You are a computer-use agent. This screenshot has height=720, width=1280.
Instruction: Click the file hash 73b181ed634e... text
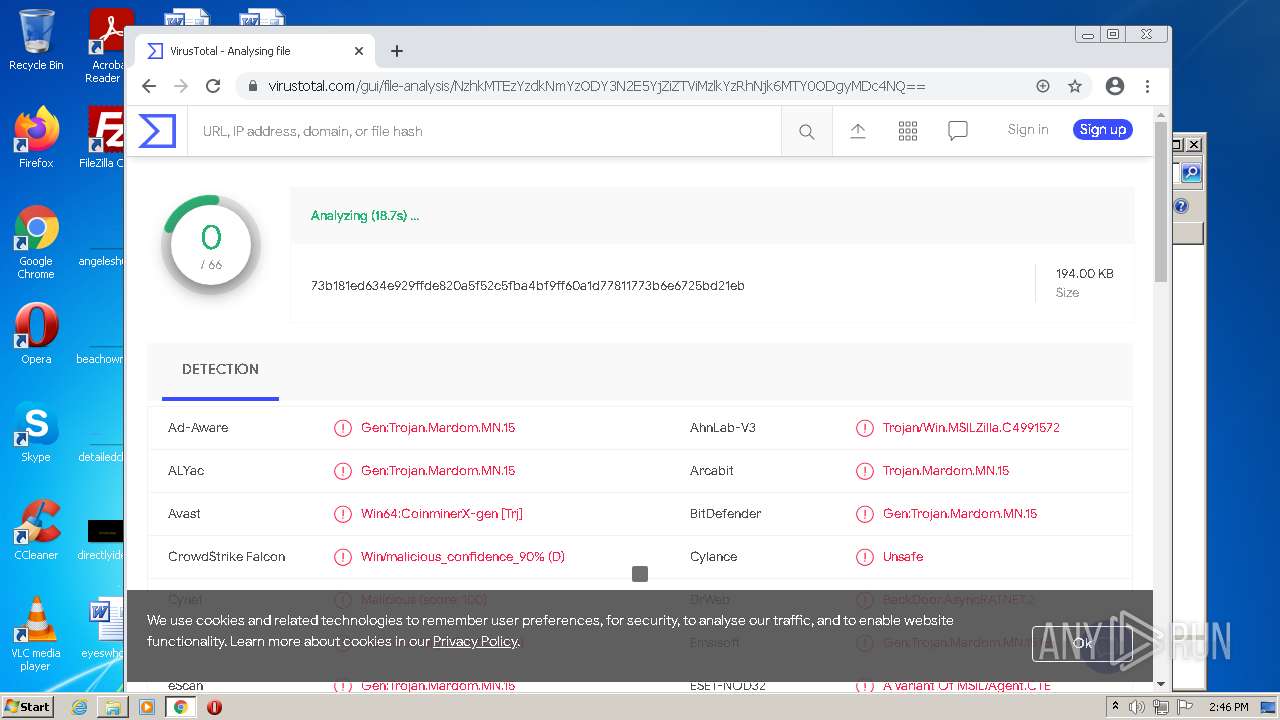click(527, 286)
